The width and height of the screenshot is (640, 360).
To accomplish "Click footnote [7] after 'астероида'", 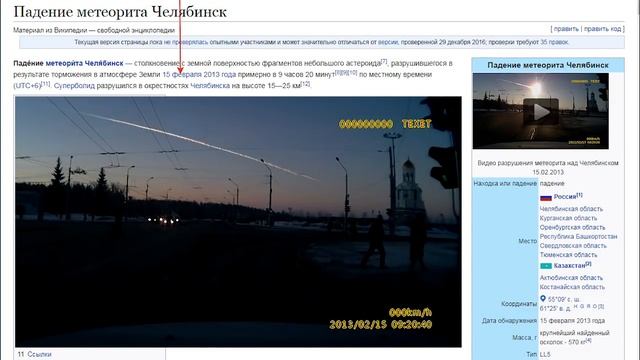I will coord(384,61).
